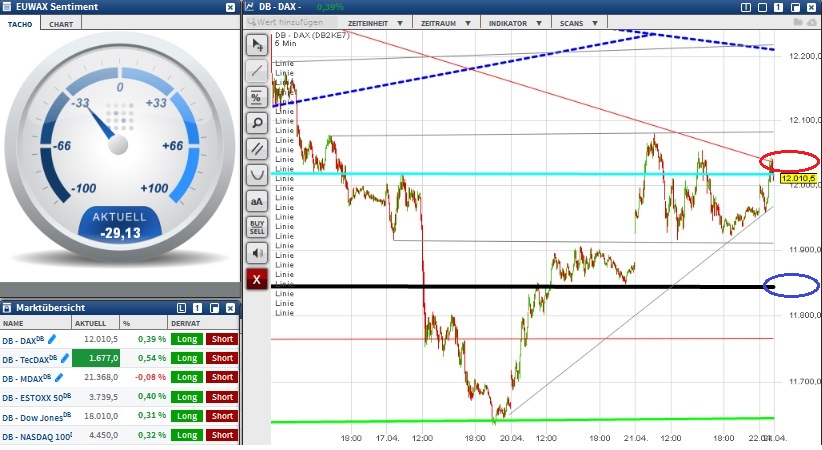The image size is (822, 450).
Task: Click Short for DB - TecDAX
Action: tap(222, 358)
